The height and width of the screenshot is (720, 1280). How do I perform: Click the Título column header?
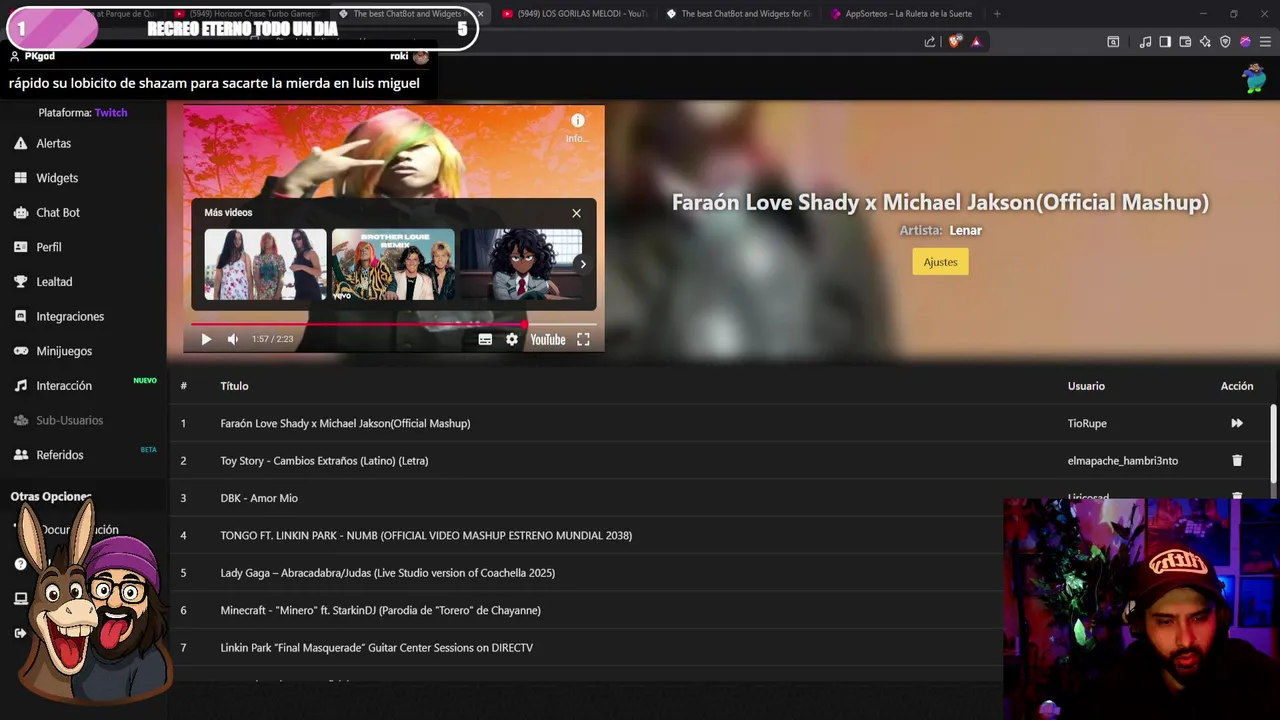(234, 386)
